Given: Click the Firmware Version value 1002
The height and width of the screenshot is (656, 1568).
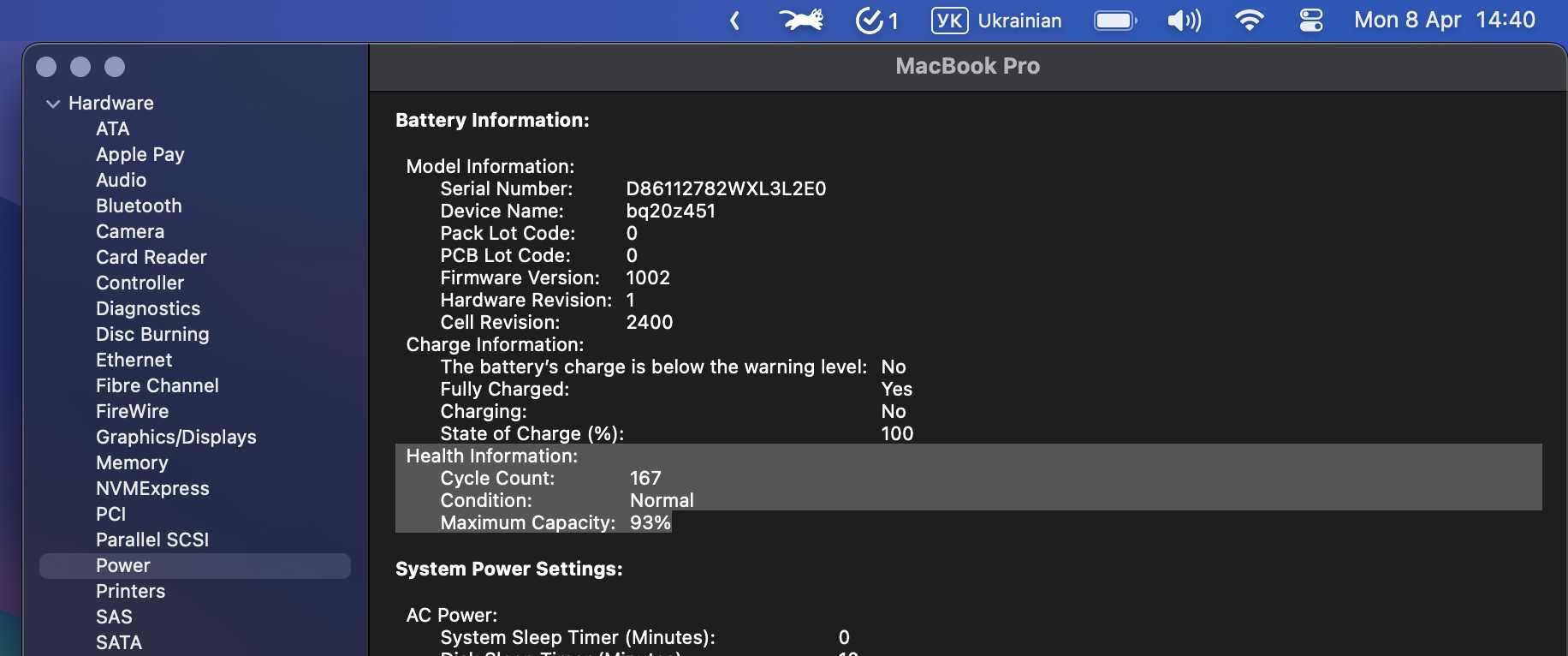Looking at the screenshot, I should coord(648,277).
